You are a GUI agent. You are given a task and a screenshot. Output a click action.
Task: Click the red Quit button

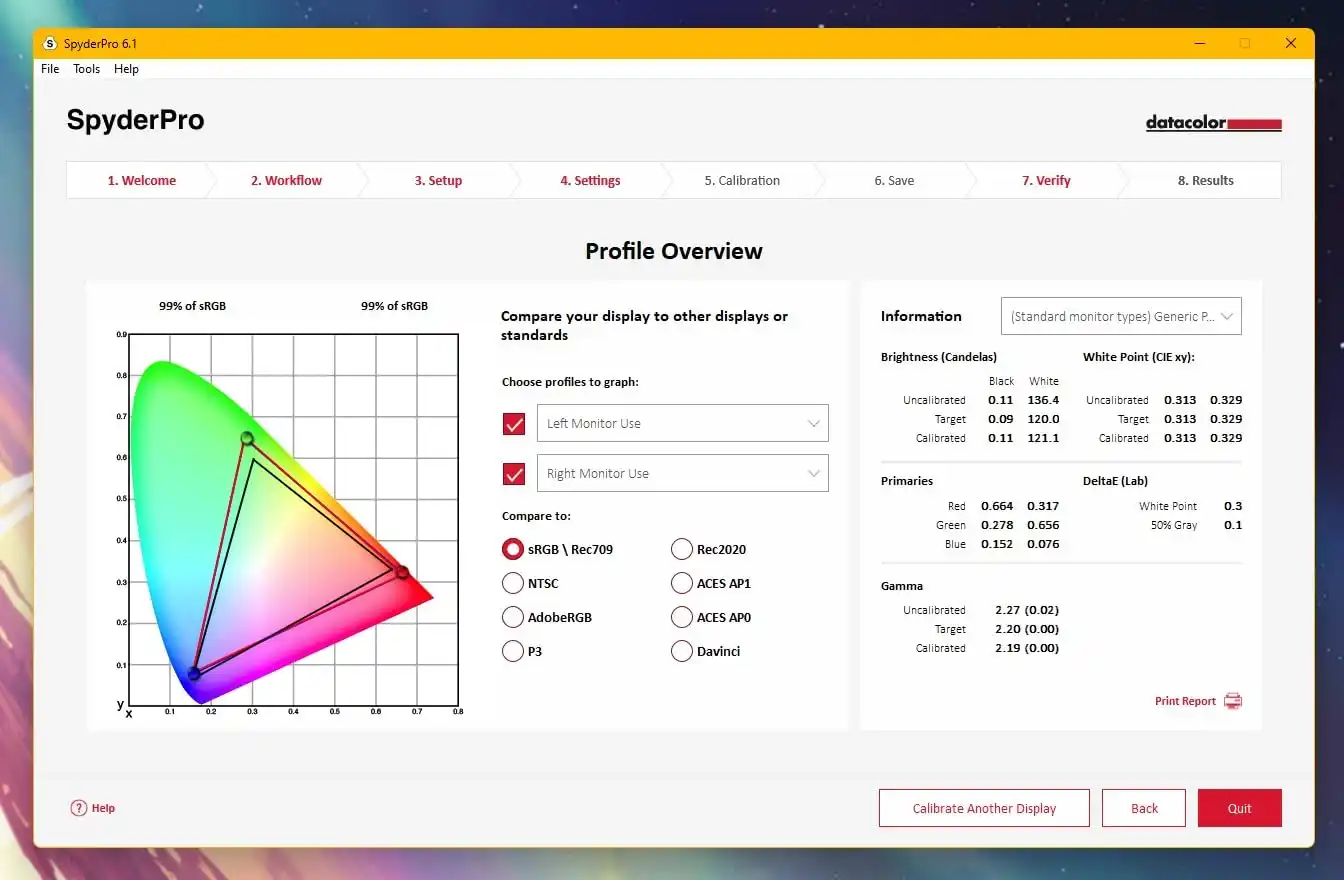click(x=1240, y=808)
